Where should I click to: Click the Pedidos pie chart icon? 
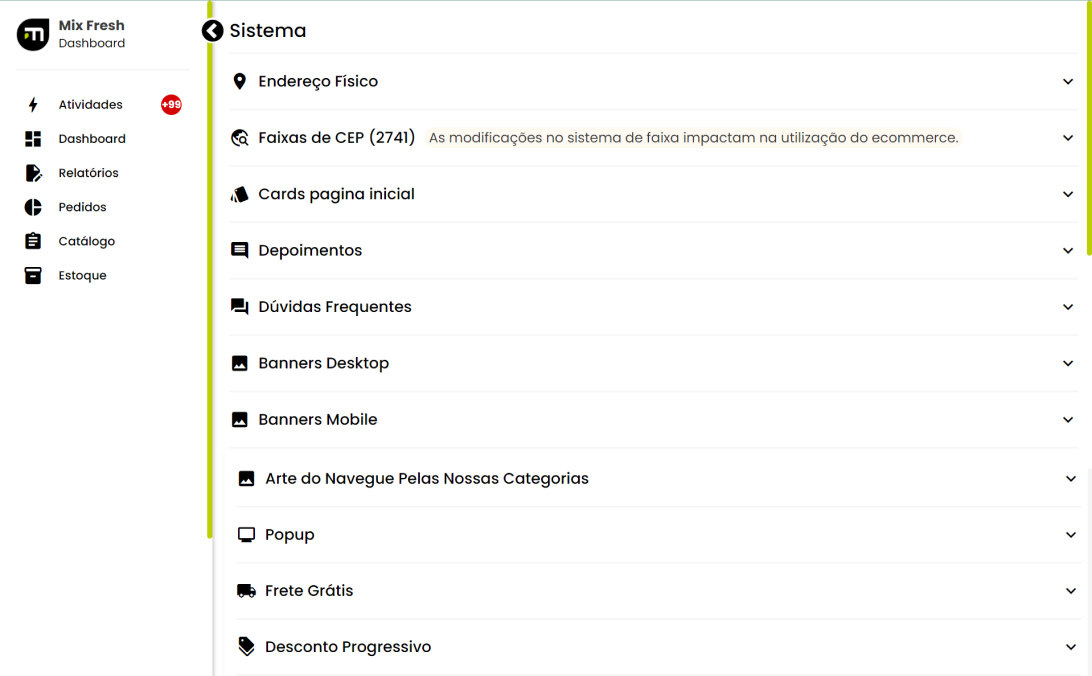click(x=33, y=207)
